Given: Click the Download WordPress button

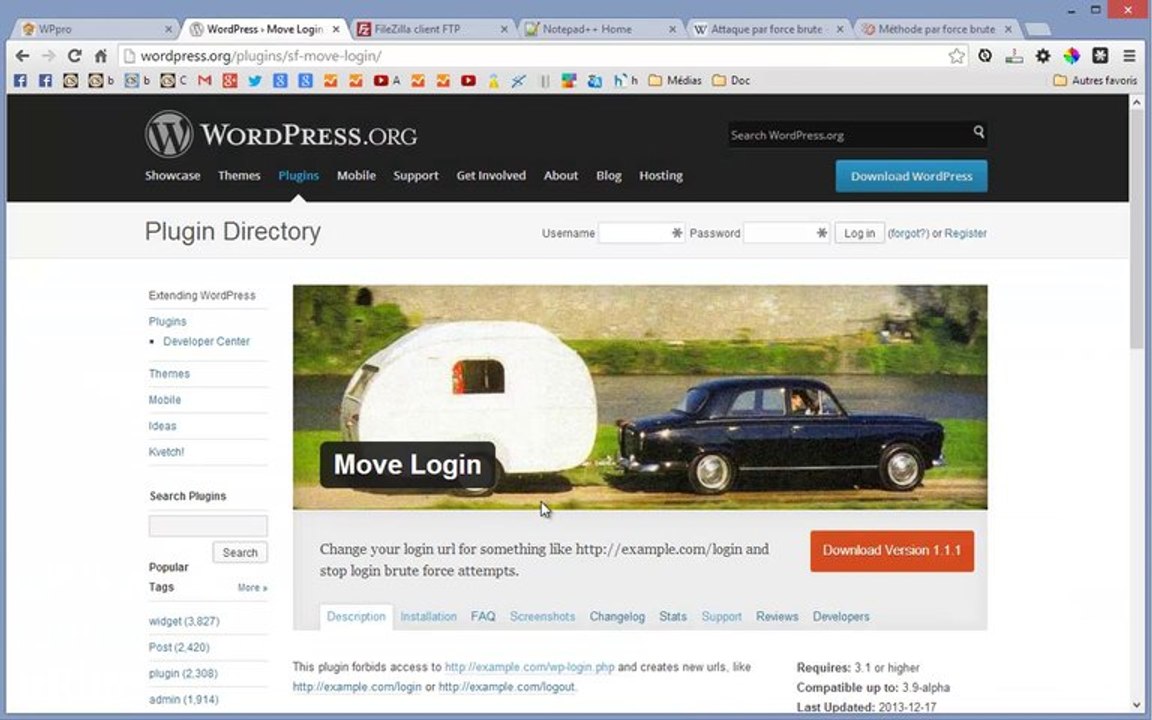Looking at the screenshot, I should (x=911, y=176).
